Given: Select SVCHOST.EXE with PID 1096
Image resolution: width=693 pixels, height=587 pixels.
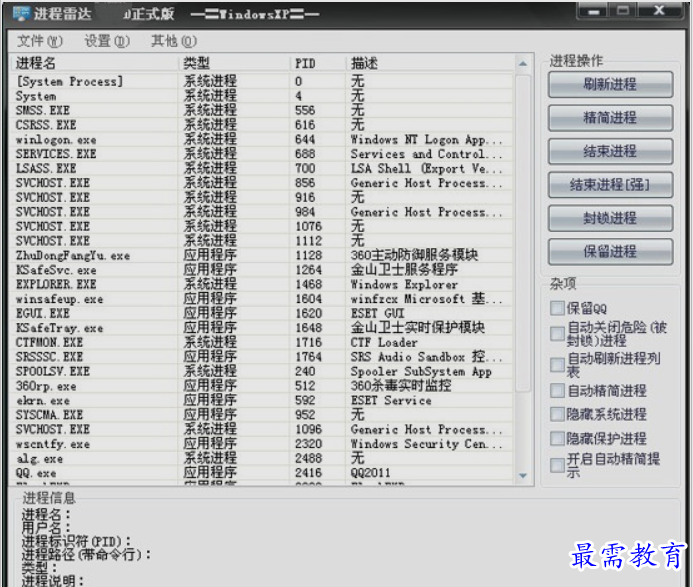Looking at the screenshot, I should coord(262,429).
